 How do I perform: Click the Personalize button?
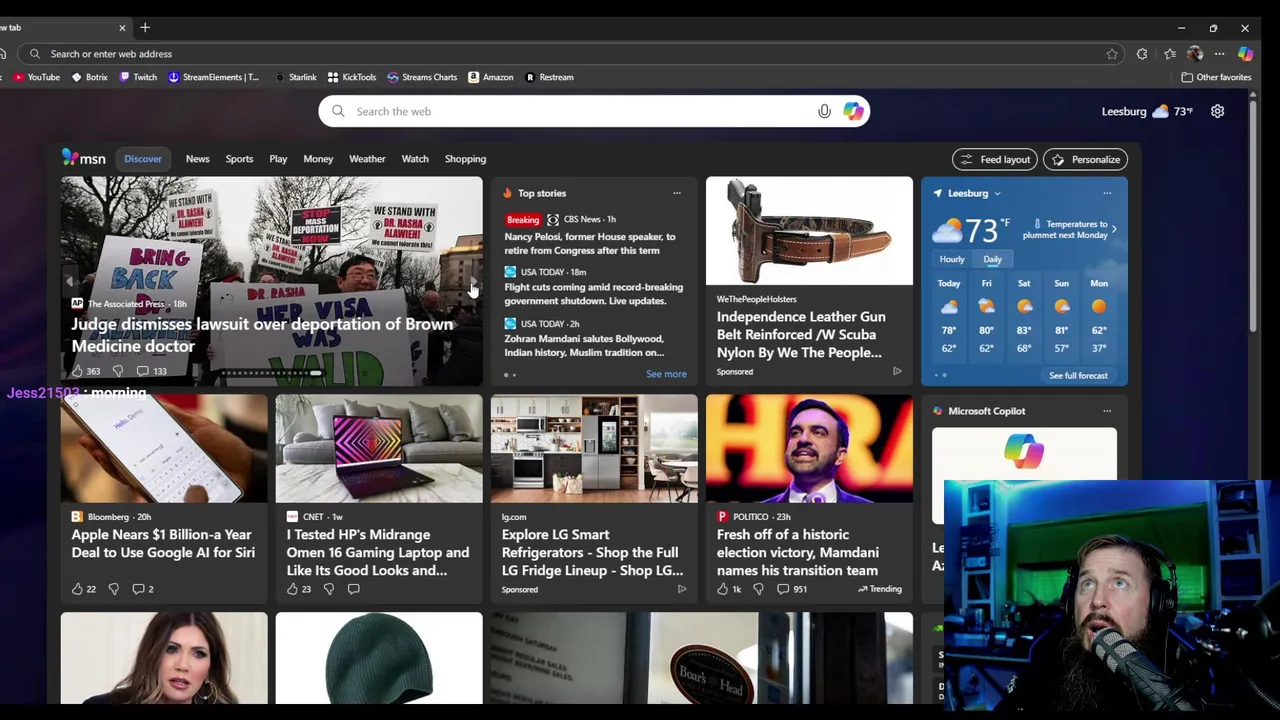tap(1086, 159)
